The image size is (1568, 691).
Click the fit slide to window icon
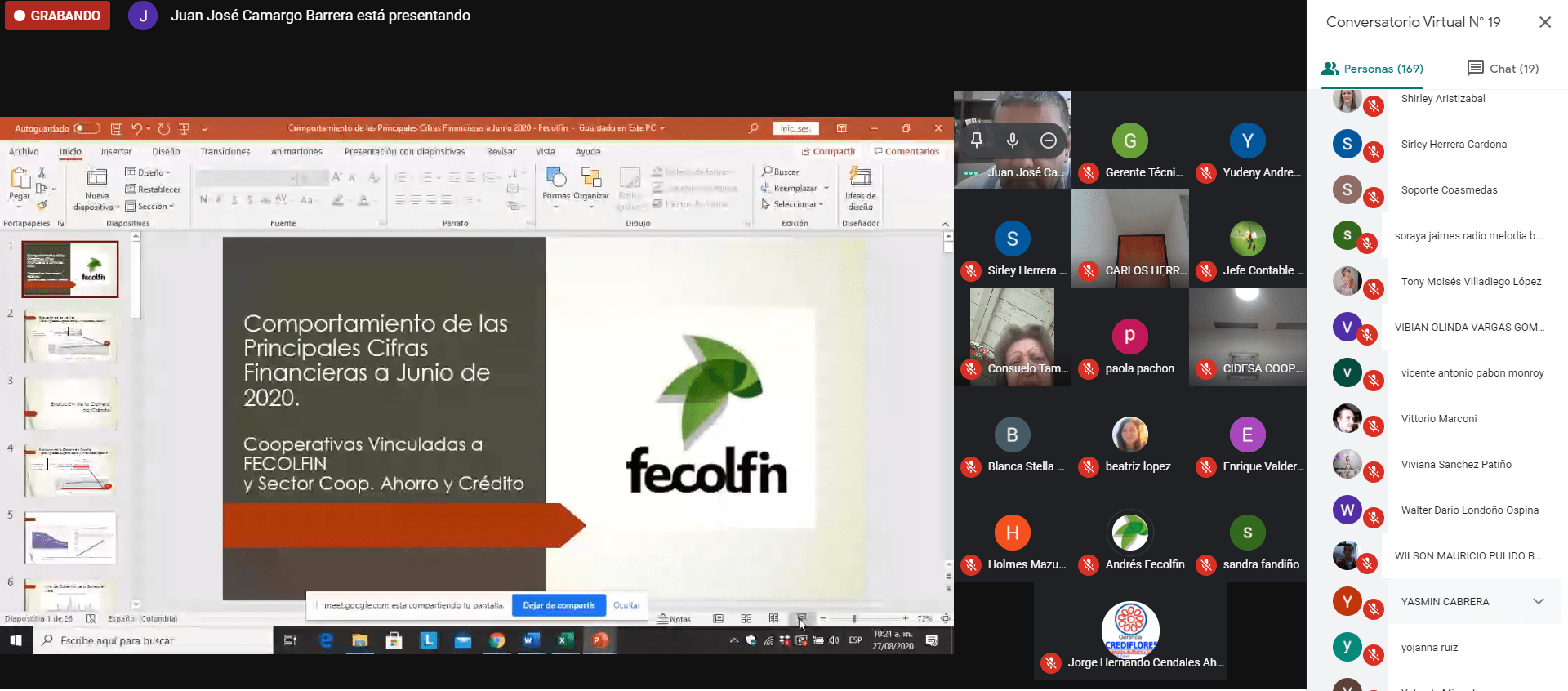pyautogui.click(x=946, y=619)
